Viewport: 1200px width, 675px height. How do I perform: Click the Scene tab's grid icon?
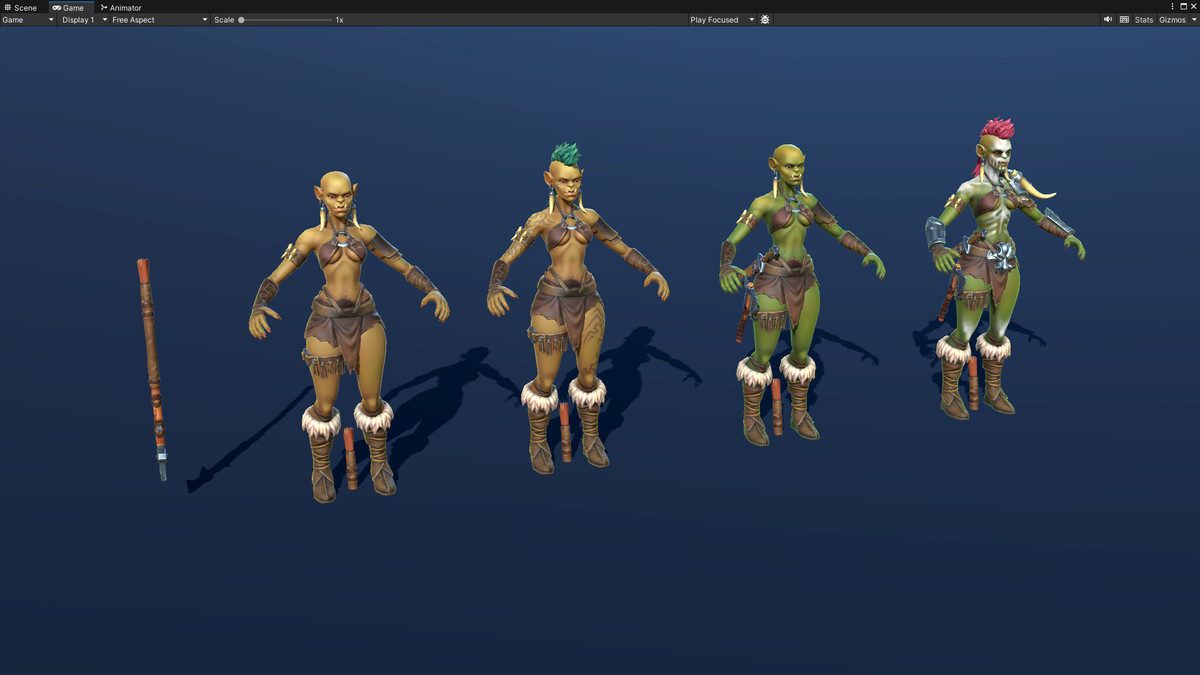(x=8, y=7)
